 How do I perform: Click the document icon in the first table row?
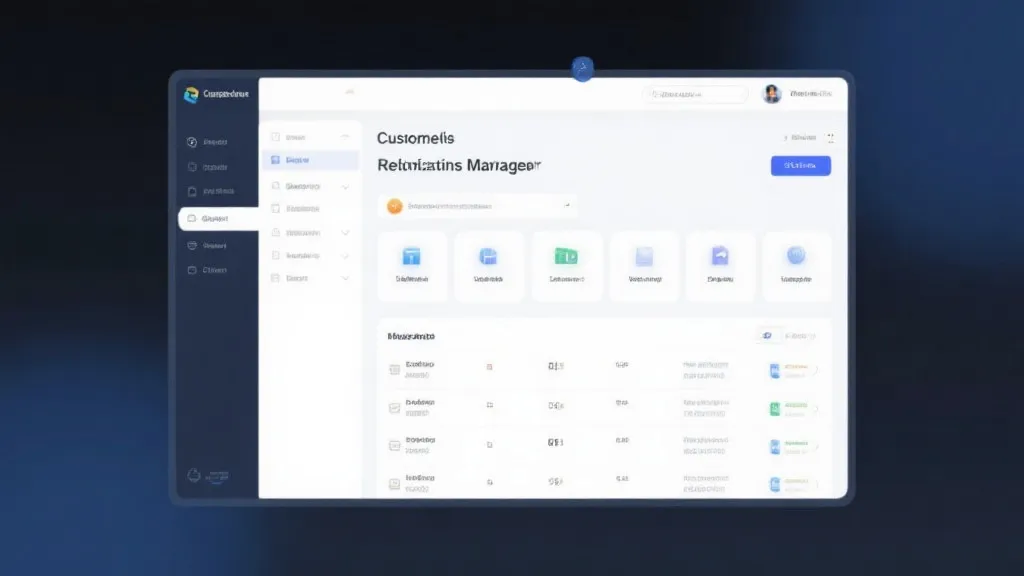(396, 368)
